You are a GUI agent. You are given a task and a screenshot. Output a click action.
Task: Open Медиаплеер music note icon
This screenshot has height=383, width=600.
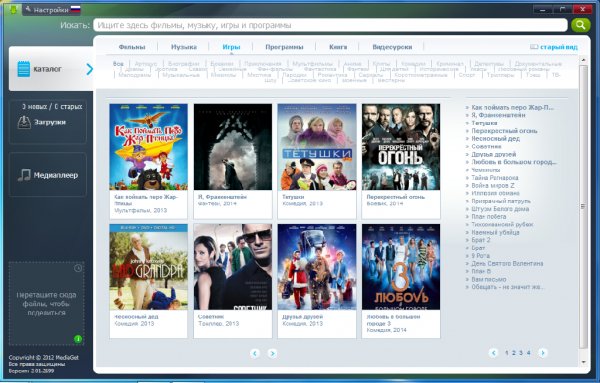pos(24,175)
